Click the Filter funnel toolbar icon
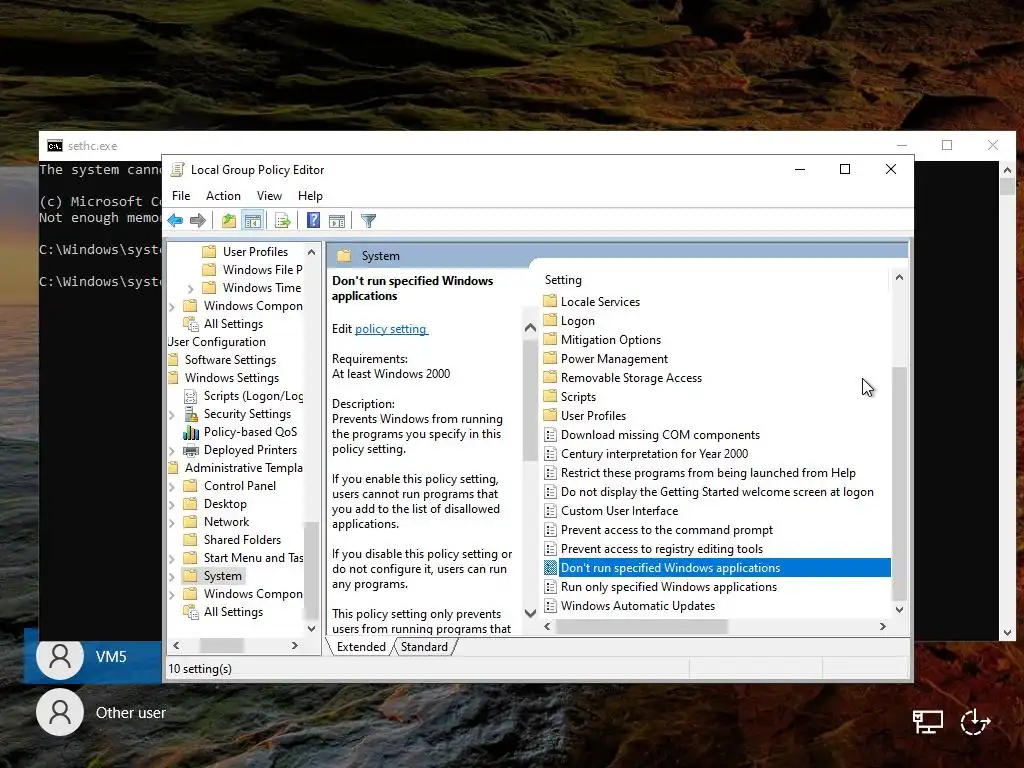The height and width of the screenshot is (768, 1024). (368, 221)
